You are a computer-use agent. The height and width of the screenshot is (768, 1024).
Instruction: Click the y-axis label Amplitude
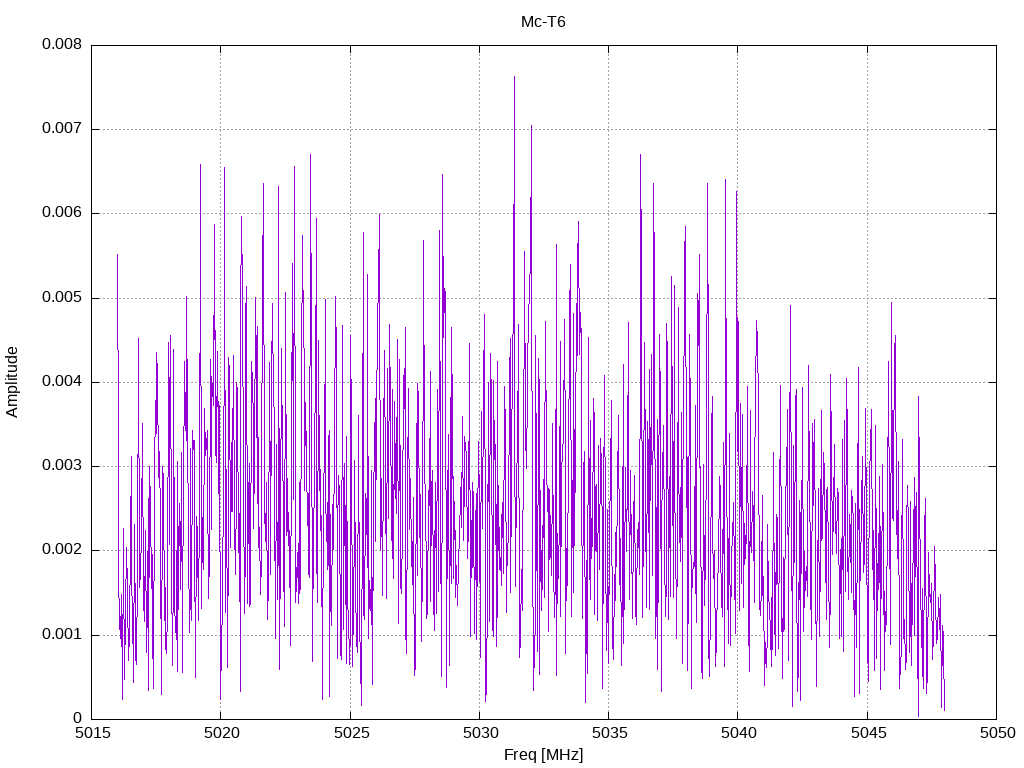(x=12, y=382)
